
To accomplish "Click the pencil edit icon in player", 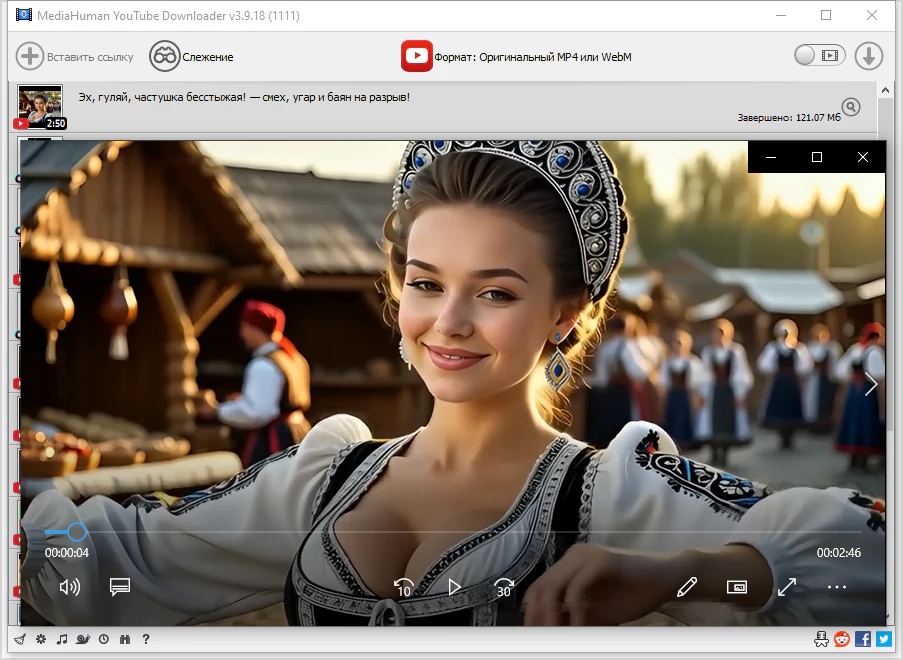I will point(686,587).
